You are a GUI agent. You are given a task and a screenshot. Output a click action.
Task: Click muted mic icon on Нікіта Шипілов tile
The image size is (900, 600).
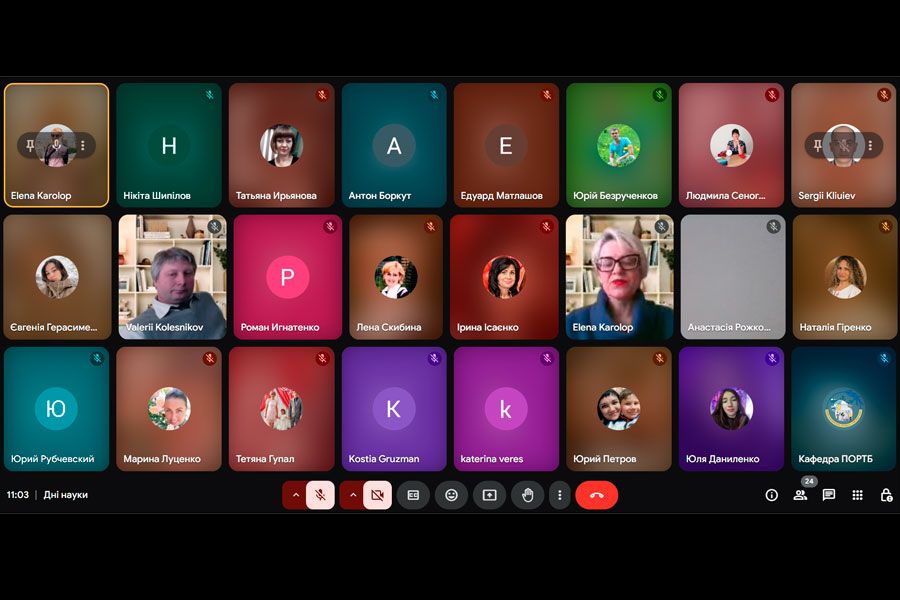210,95
